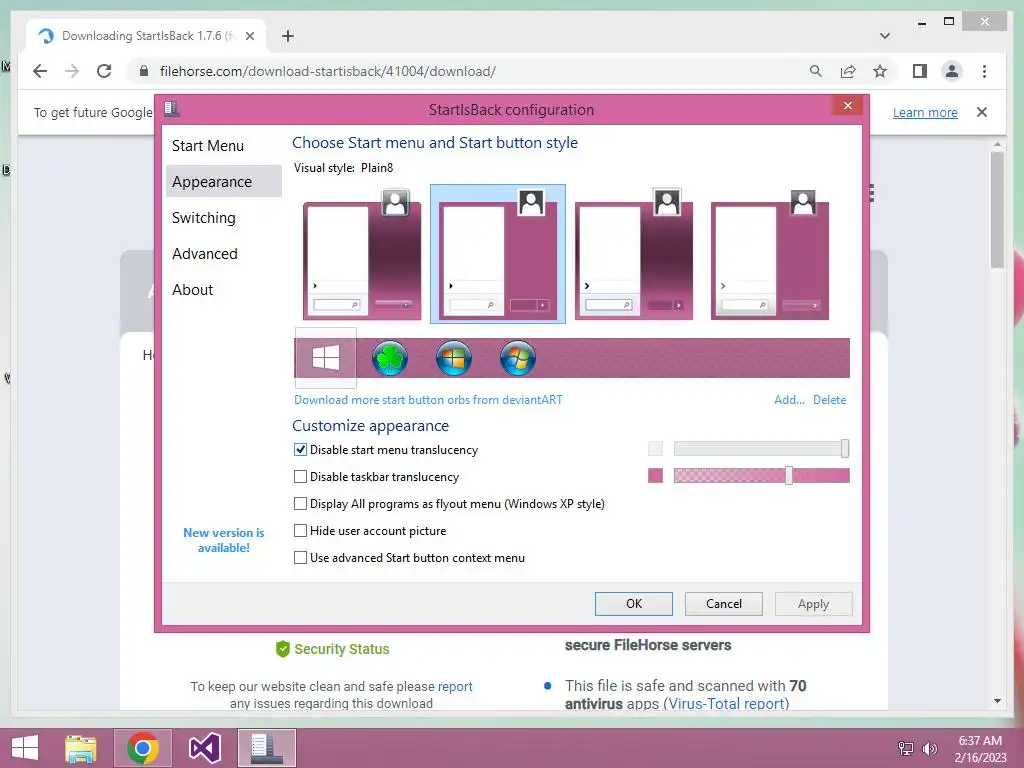1024x768 pixels.
Task: Click the start menu translucency slider handle
Action: (x=845, y=448)
